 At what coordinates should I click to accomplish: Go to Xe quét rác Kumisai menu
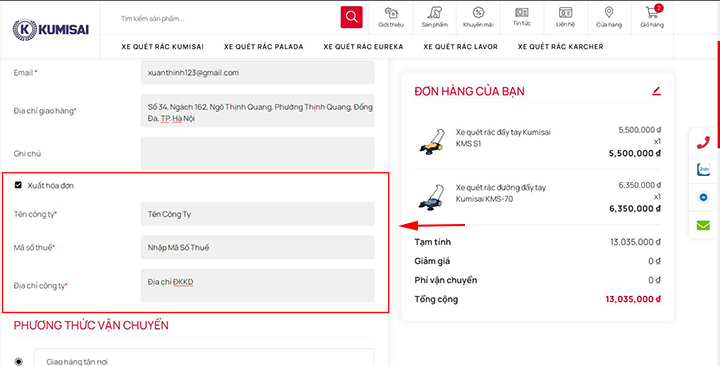163,46
